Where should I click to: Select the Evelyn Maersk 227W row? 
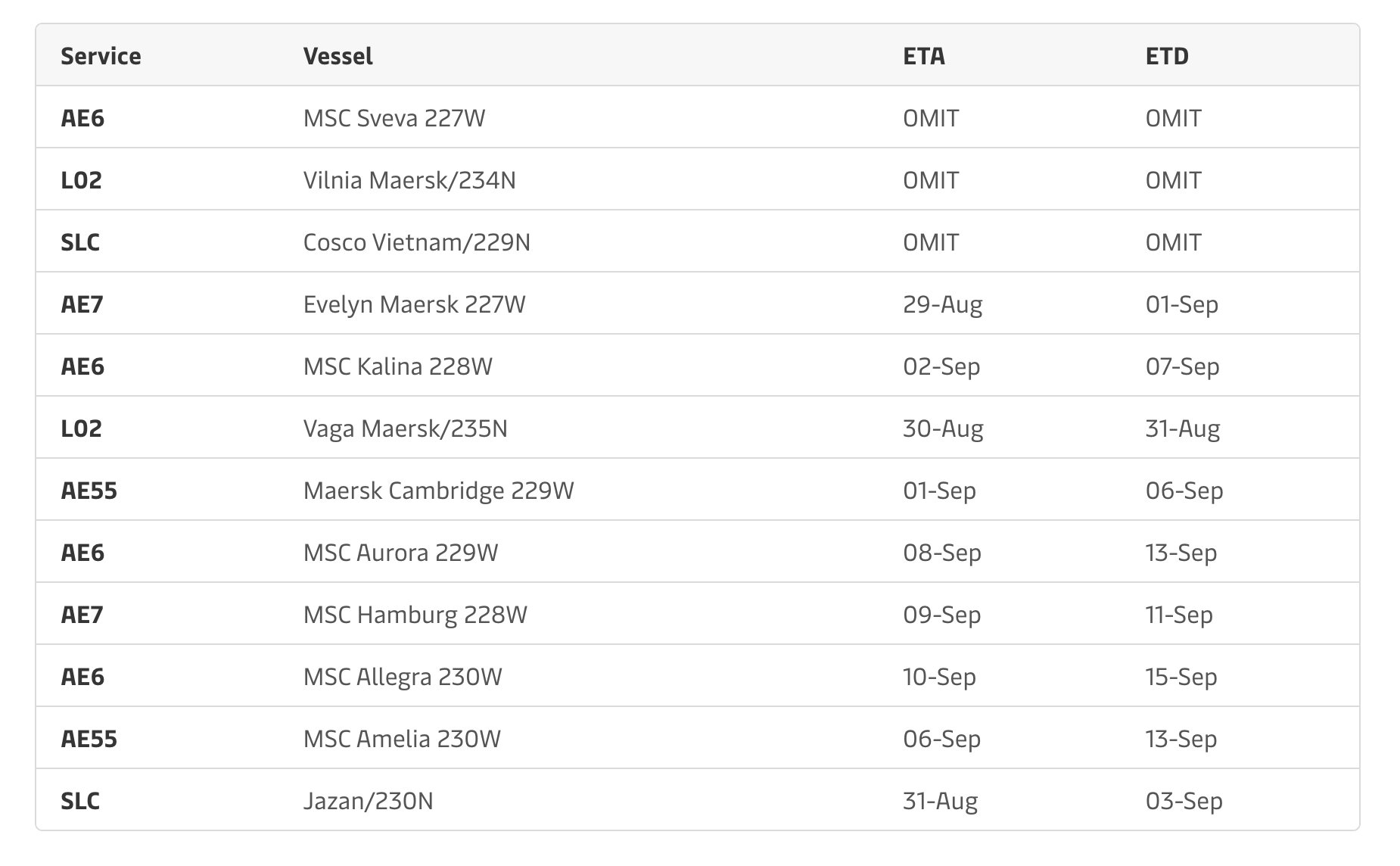coord(698,304)
